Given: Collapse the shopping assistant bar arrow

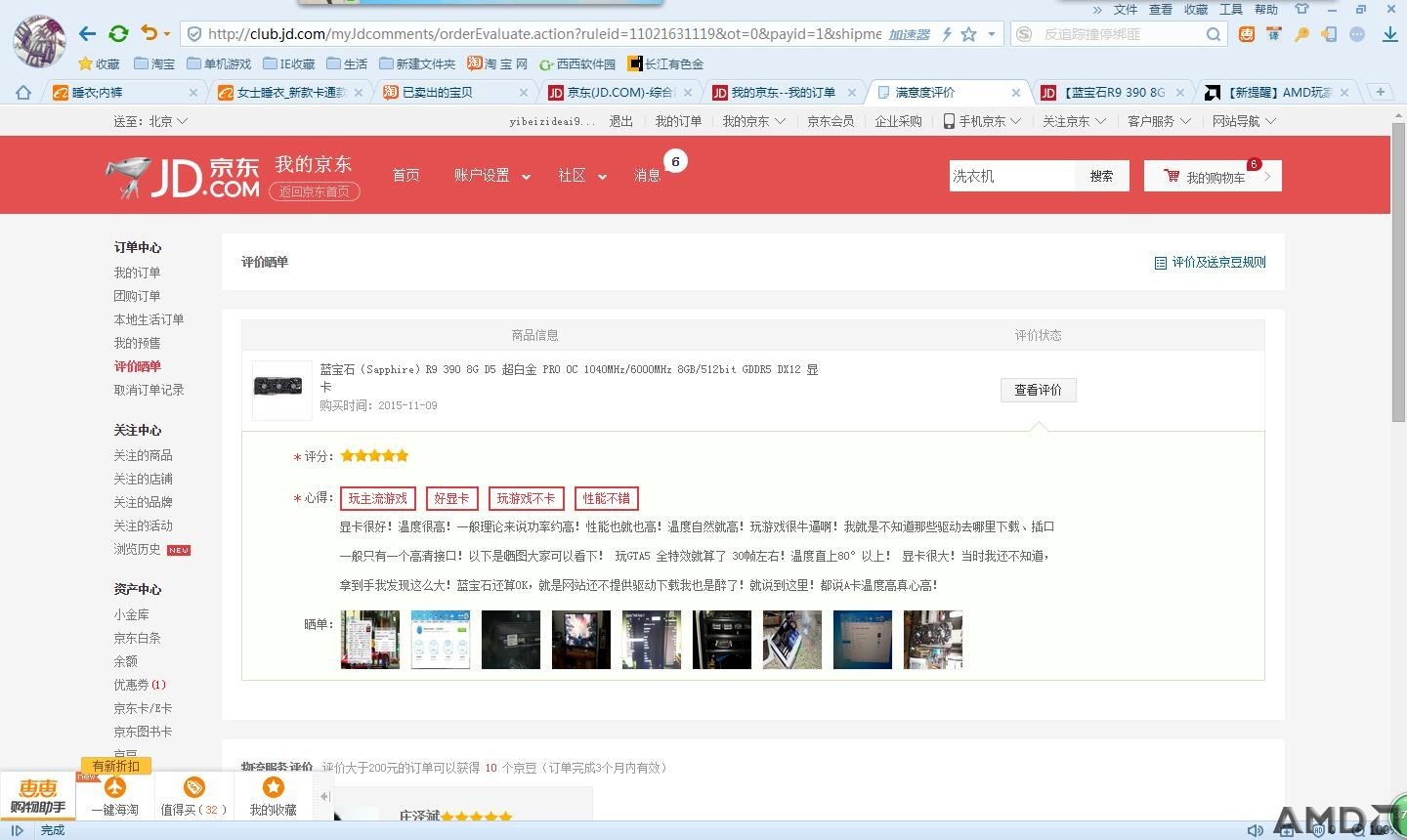Looking at the screenshot, I should click(325, 796).
